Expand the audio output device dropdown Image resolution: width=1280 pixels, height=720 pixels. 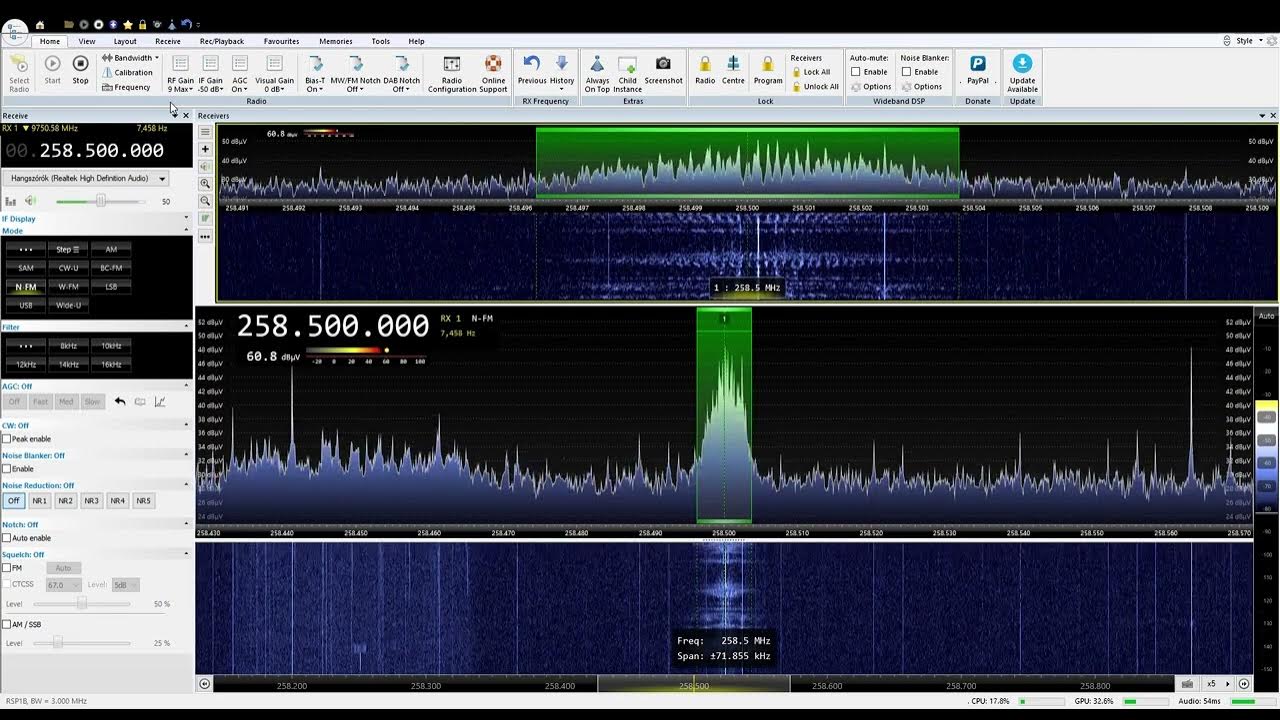click(162, 178)
